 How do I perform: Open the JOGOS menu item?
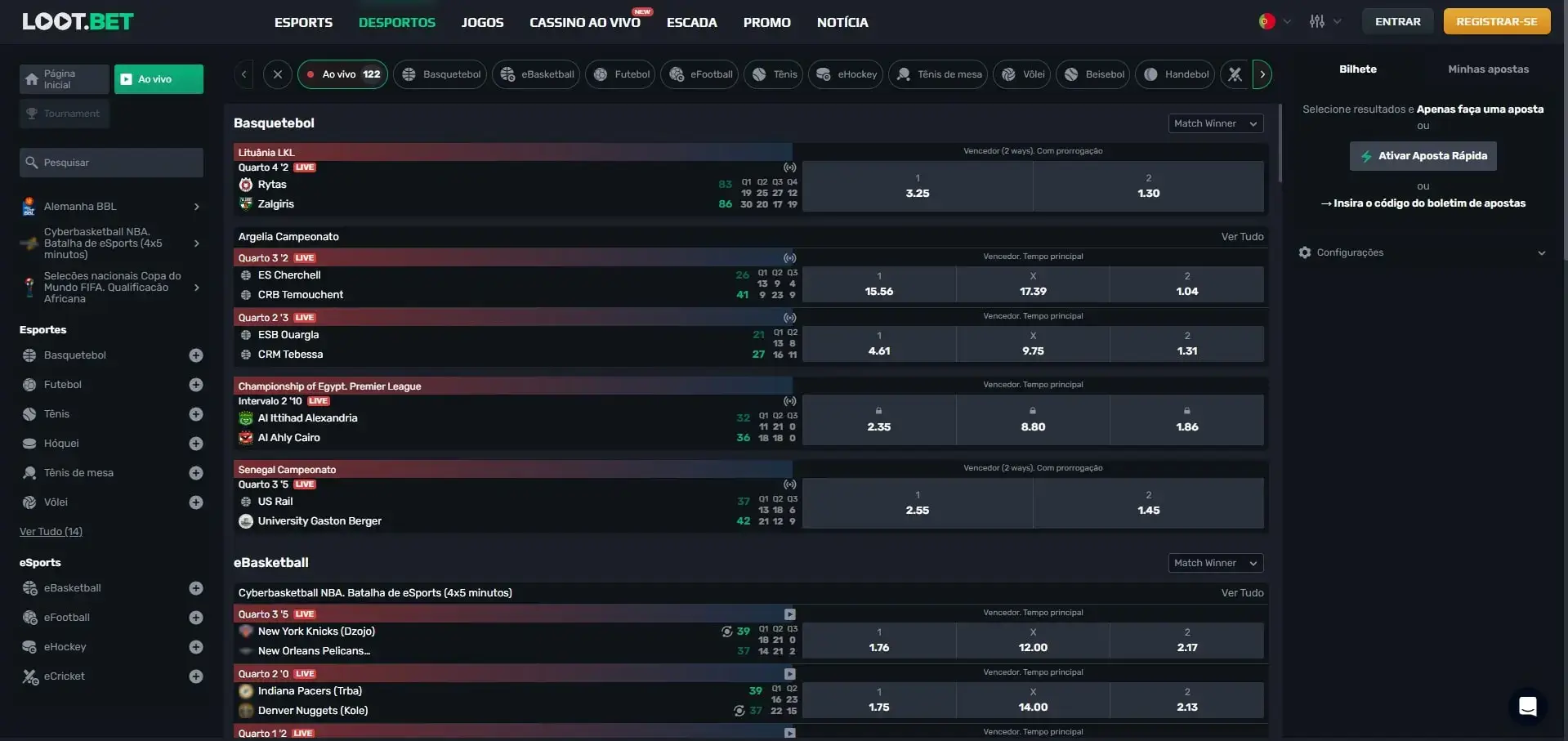[x=482, y=22]
